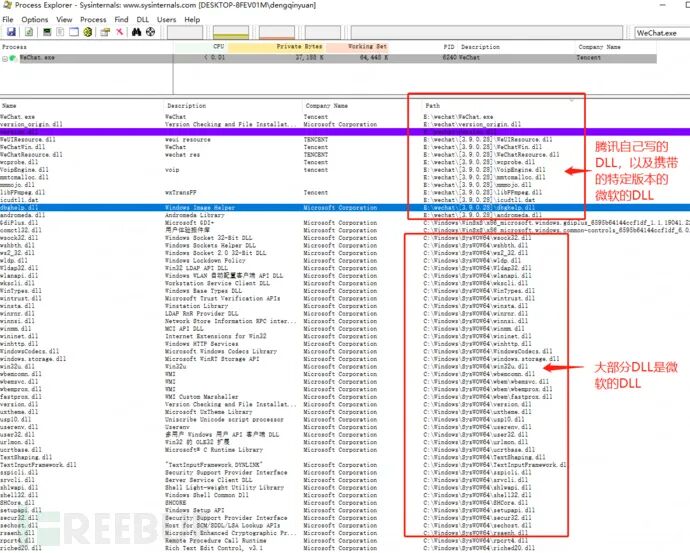The height and width of the screenshot is (553, 690).
Task: Select the version_origin.dll row
Action: (345, 125)
